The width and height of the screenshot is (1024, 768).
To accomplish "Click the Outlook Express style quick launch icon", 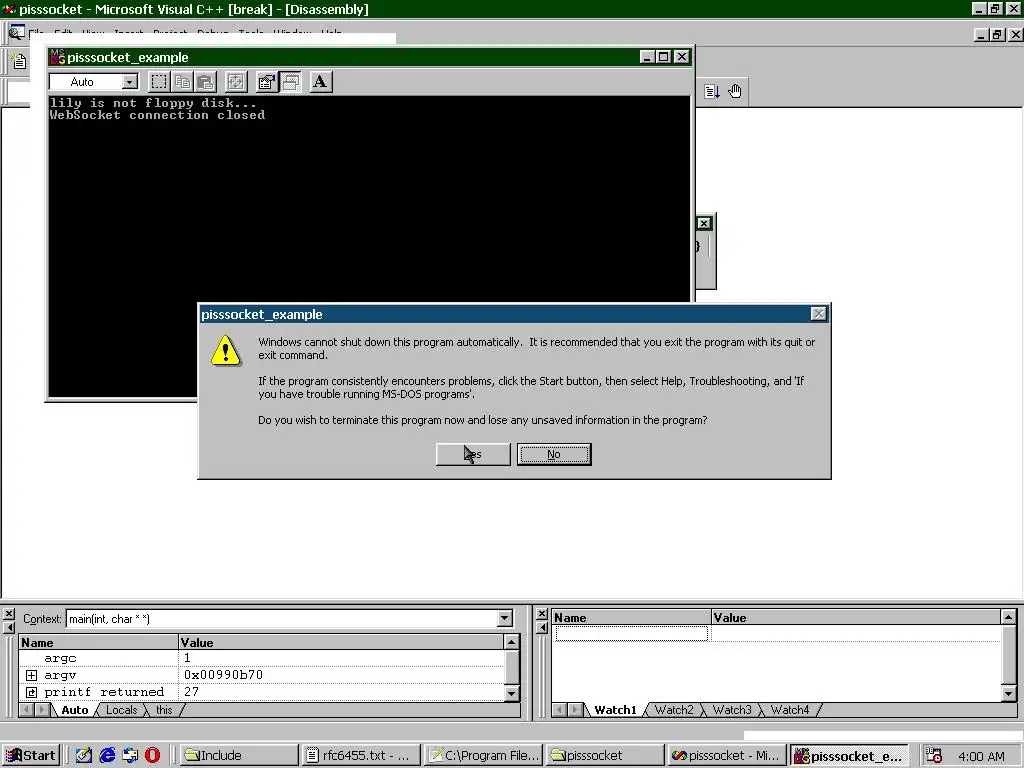I will pos(129,756).
